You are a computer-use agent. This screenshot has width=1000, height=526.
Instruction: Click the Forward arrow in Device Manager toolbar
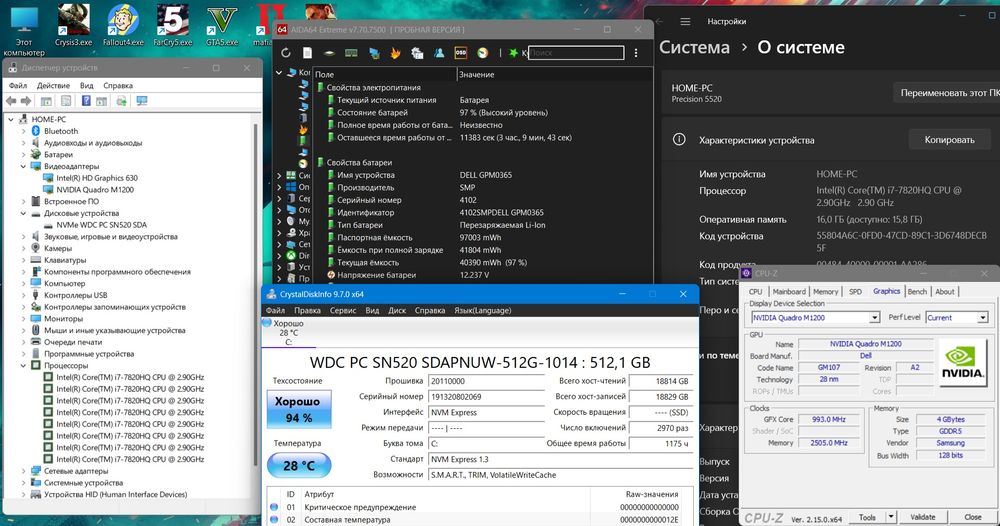26,101
